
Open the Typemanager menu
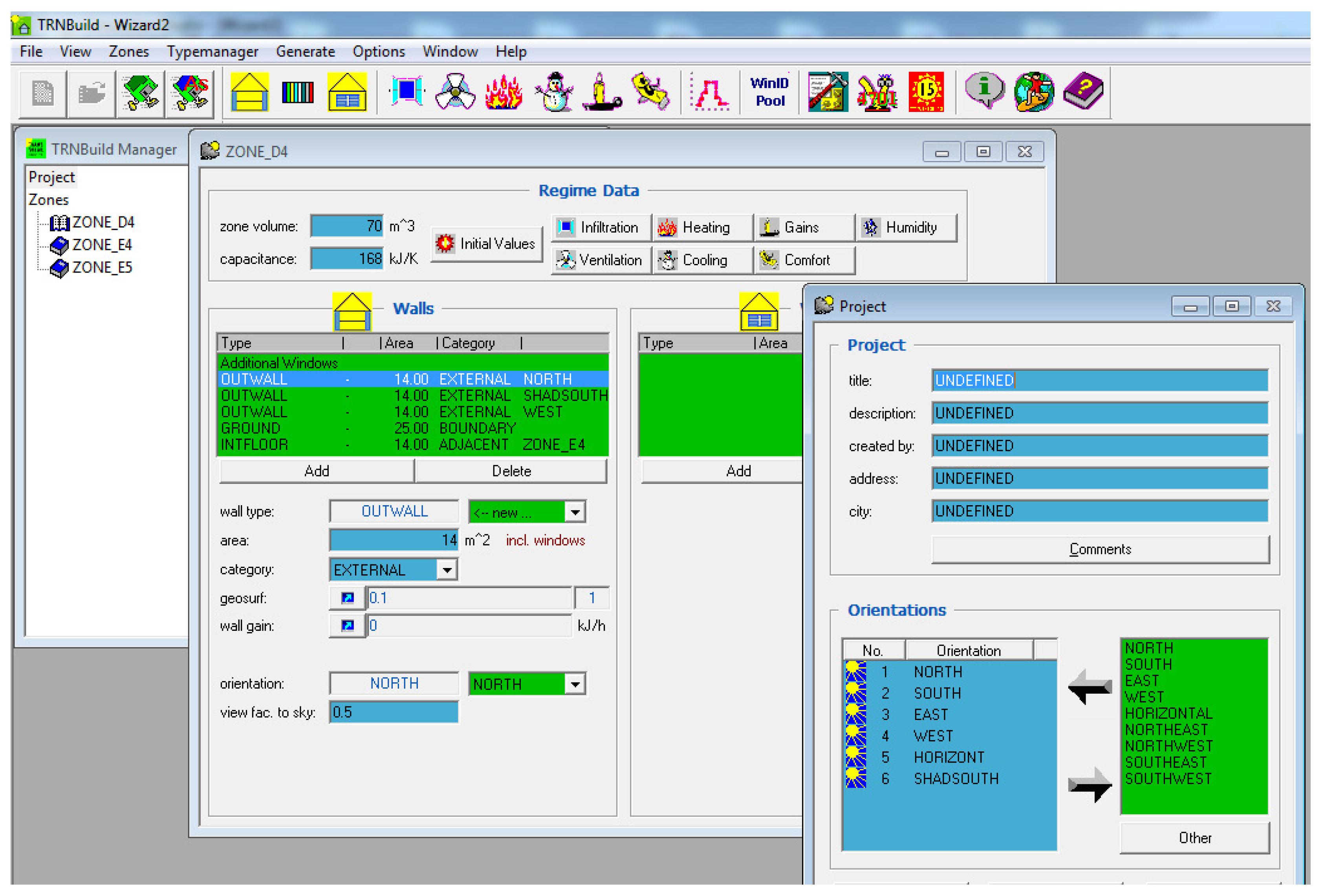[x=212, y=52]
